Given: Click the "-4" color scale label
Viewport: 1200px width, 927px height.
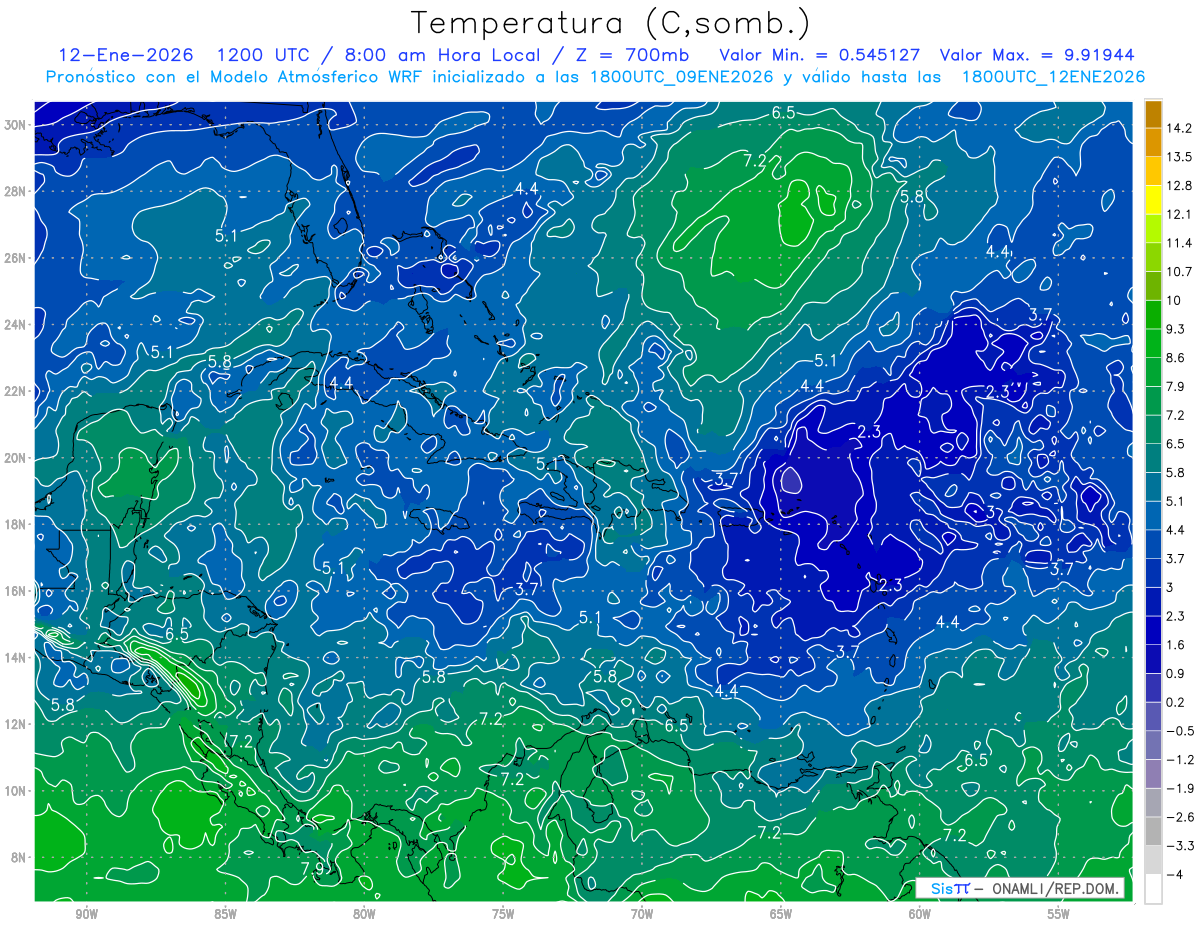Looking at the screenshot, I should click(1174, 874).
